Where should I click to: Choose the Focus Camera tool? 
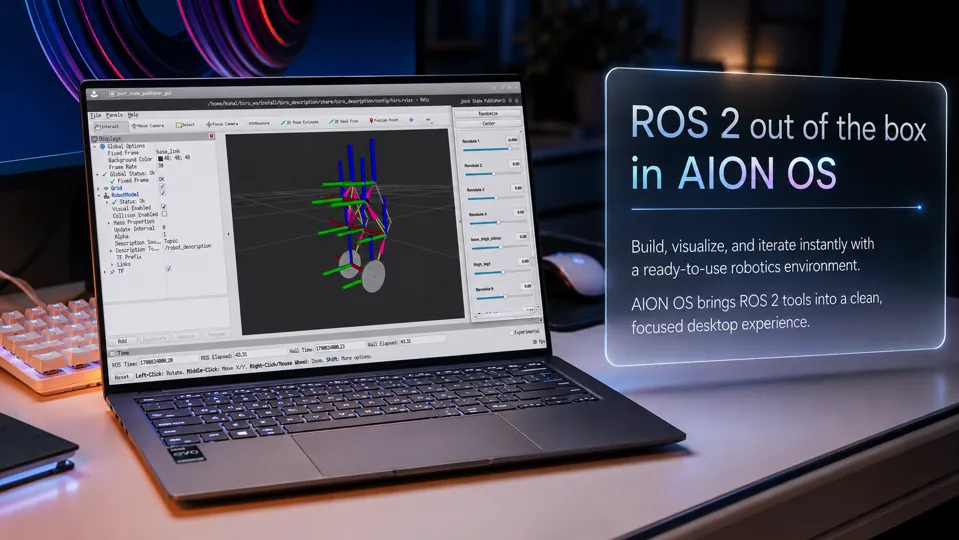[x=222, y=124]
